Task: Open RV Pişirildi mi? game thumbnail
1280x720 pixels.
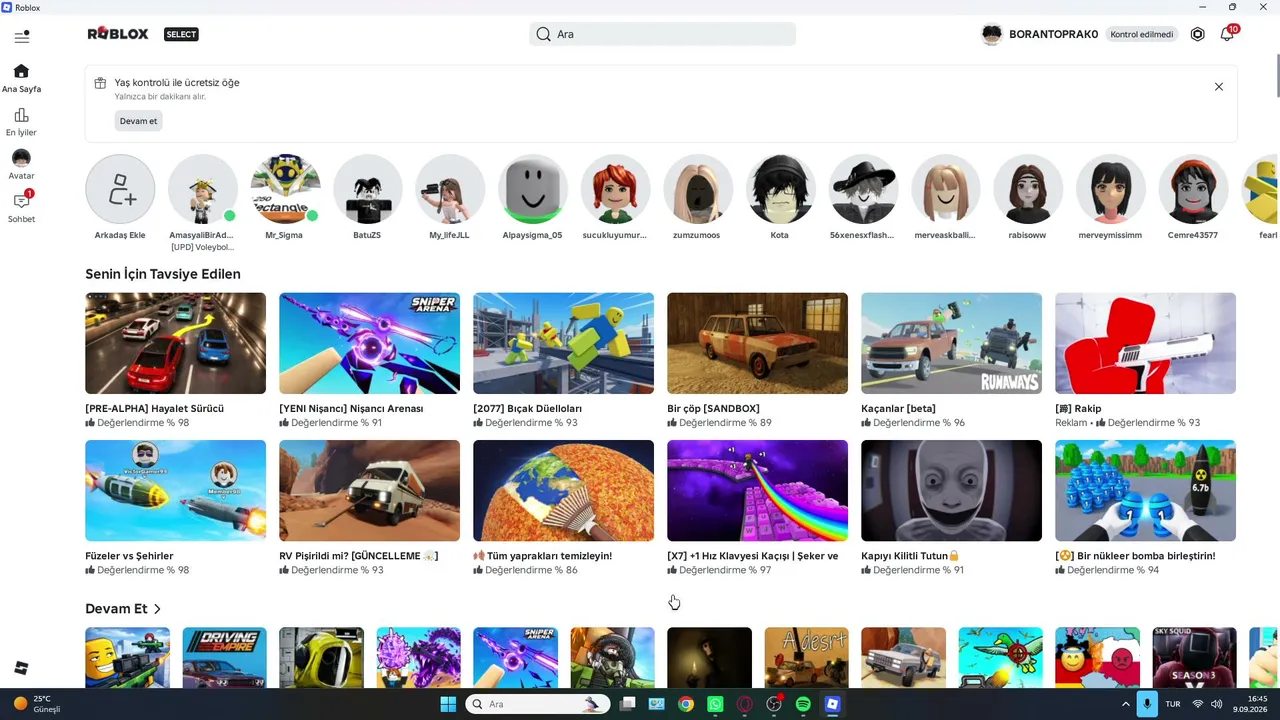Action: click(370, 491)
